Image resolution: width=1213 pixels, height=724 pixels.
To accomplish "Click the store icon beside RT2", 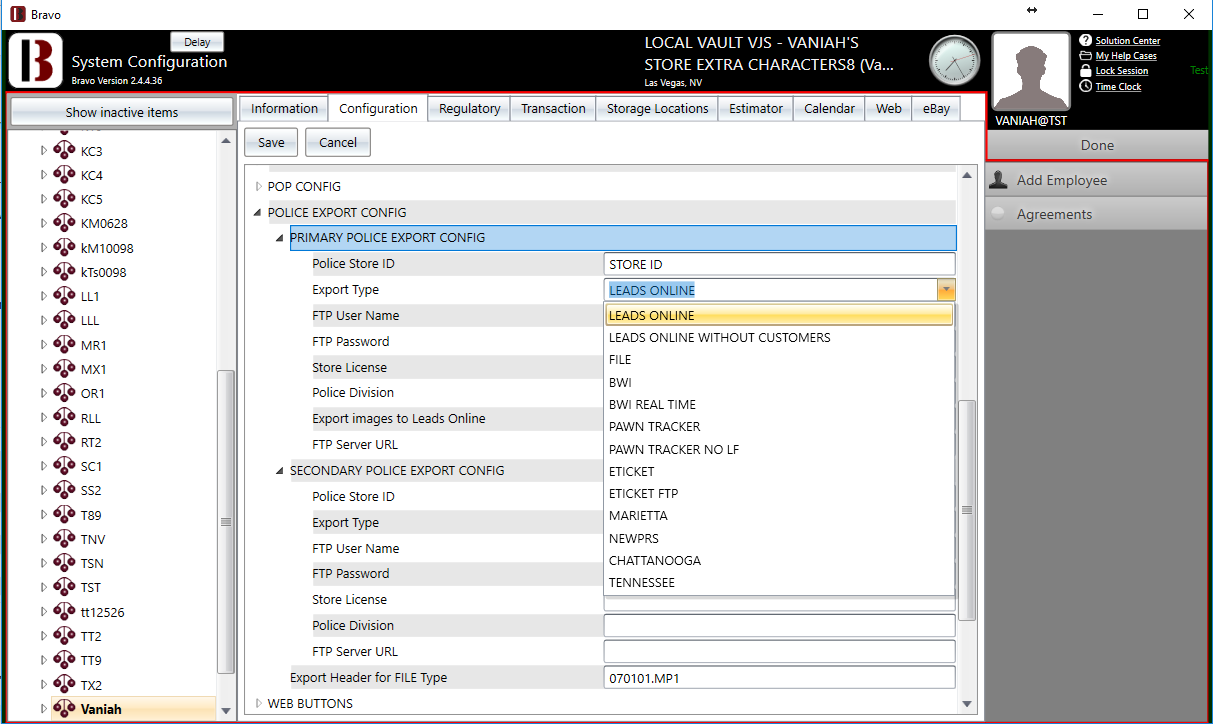I will pyautogui.click(x=65, y=442).
